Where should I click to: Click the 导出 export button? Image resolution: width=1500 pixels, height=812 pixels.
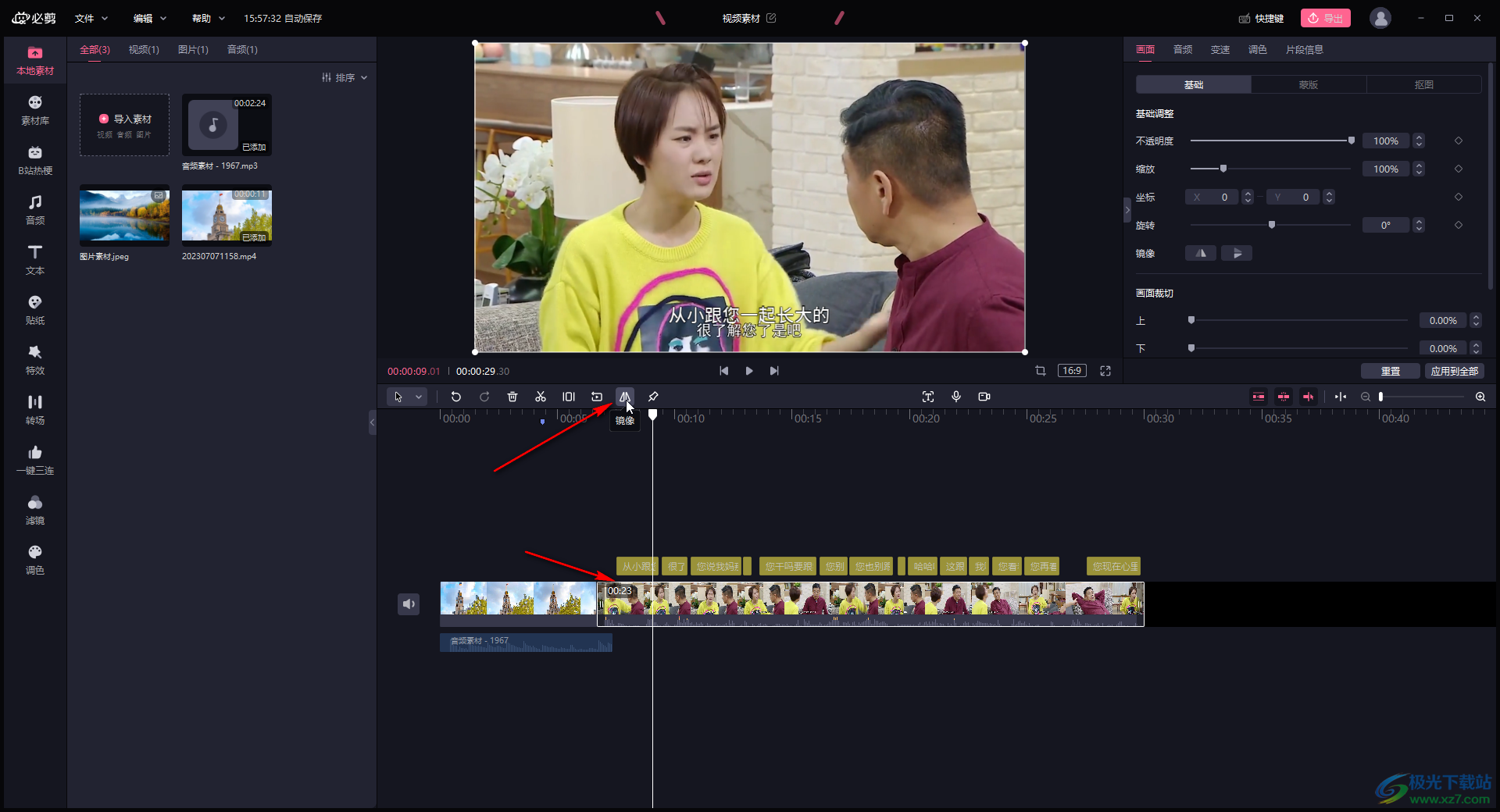tap(1327, 18)
